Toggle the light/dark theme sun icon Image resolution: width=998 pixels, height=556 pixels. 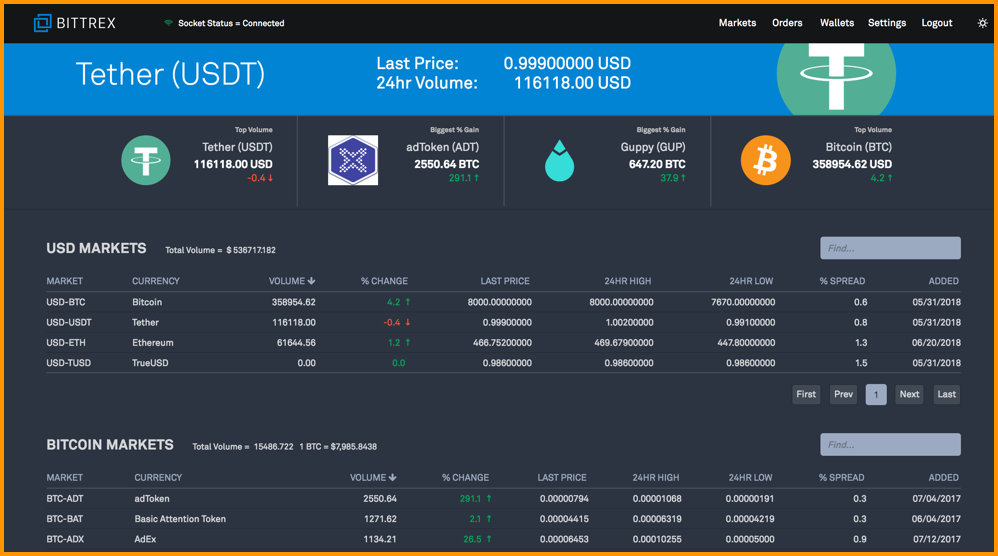tap(982, 23)
